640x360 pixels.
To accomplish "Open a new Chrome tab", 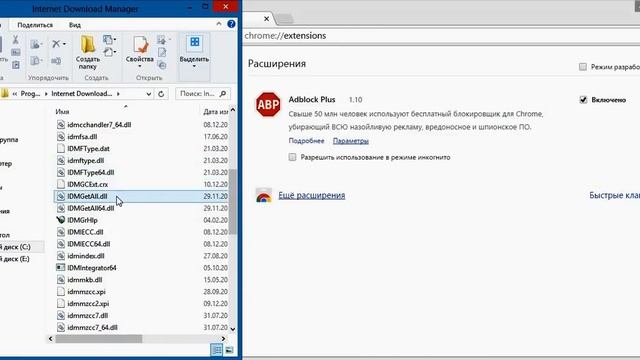I will [x=284, y=19].
